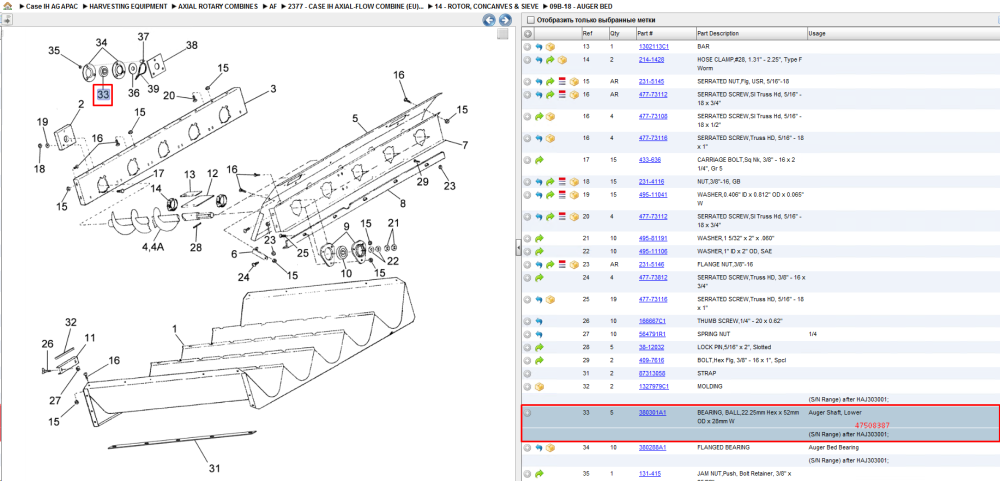Click green arrow in JAM NUT row 35
This screenshot has width=1000, height=481.
tap(538, 474)
